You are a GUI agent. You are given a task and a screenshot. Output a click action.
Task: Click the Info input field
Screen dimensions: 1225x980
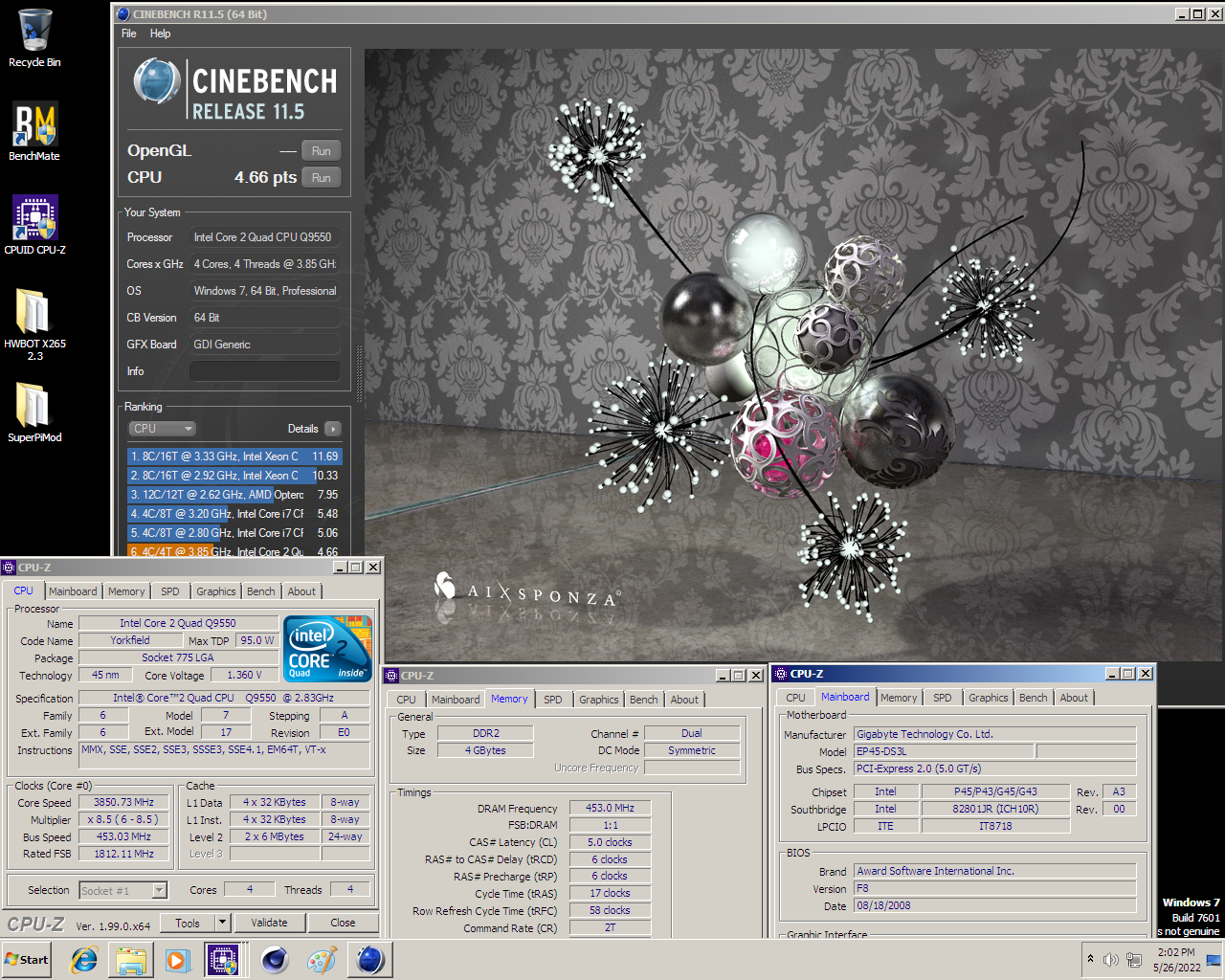(265, 371)
